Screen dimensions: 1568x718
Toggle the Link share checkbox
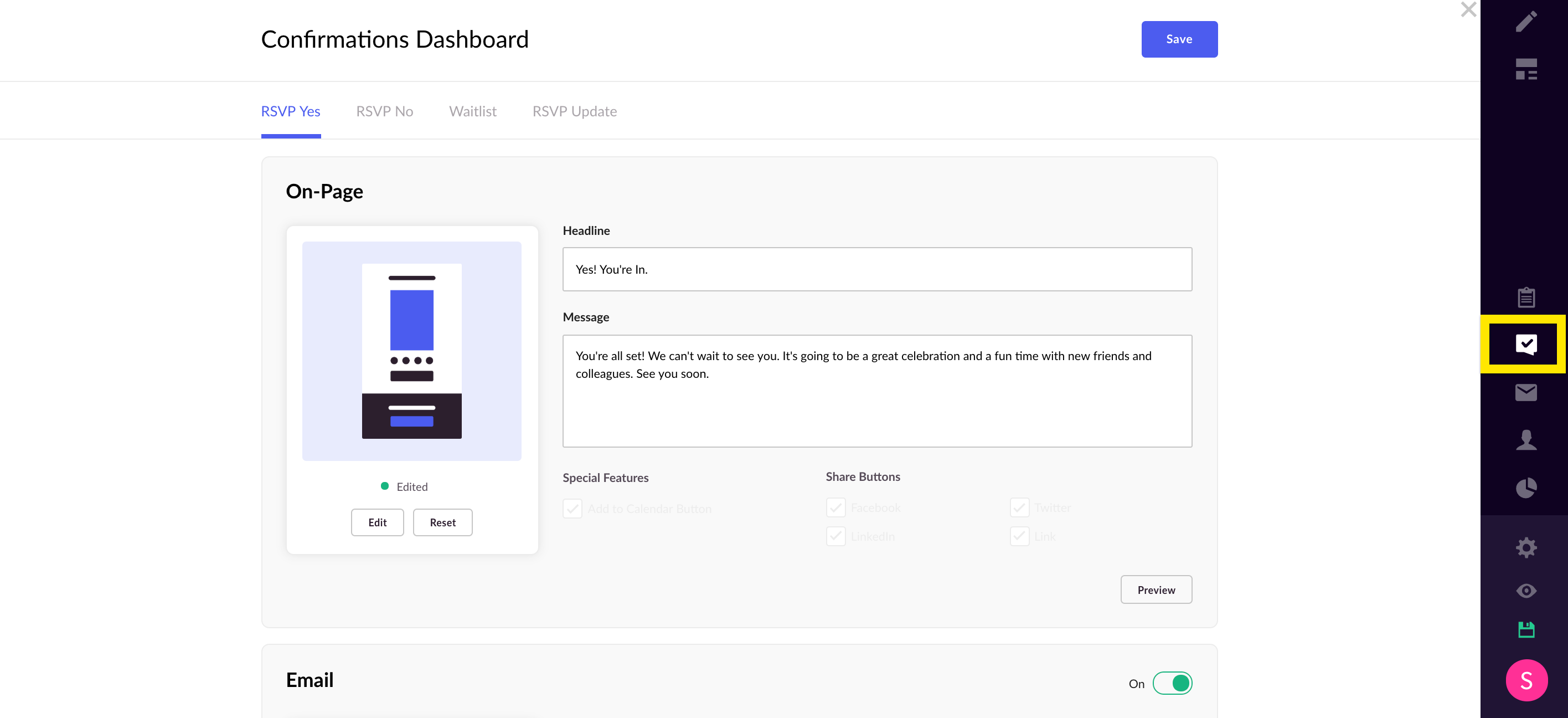tap(1019, 536)
